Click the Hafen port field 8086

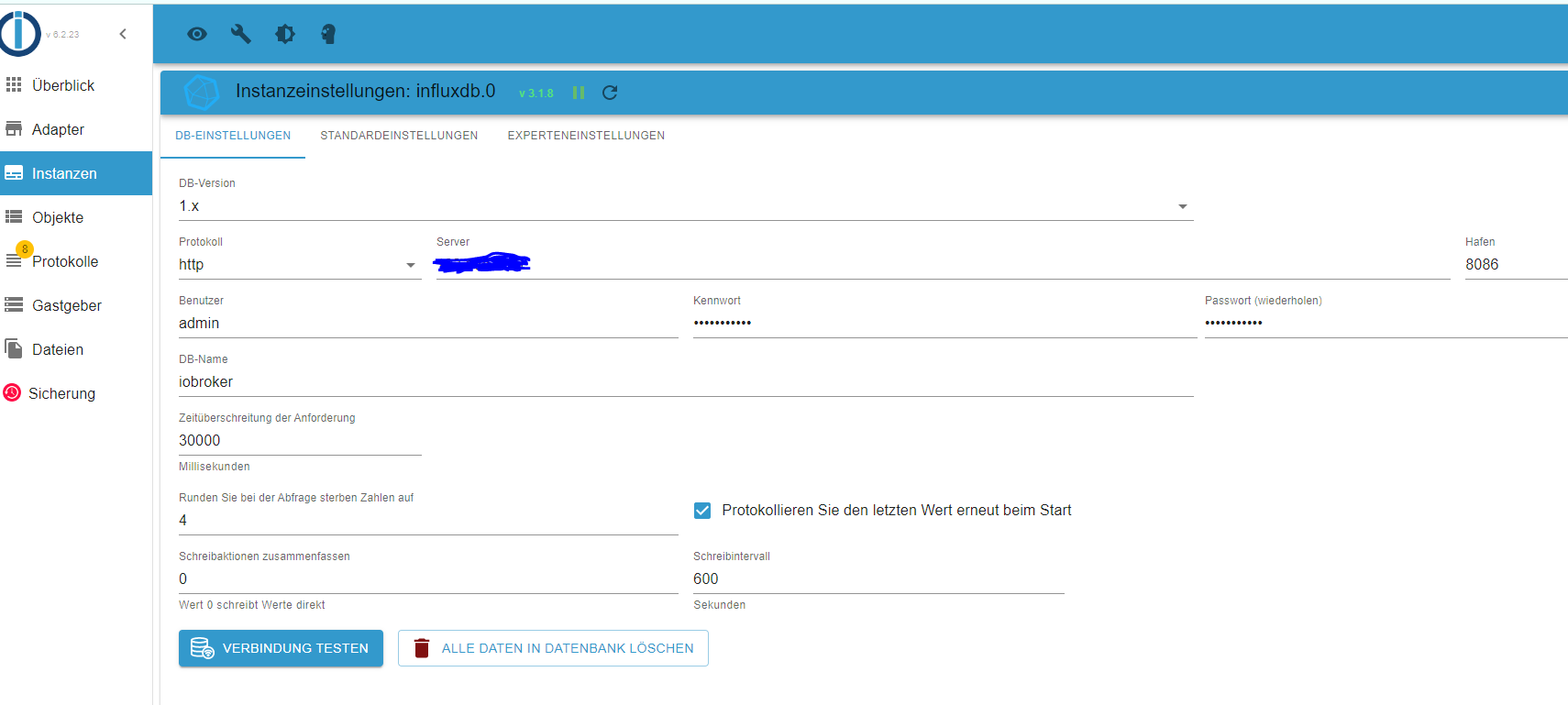[1517, 265]
